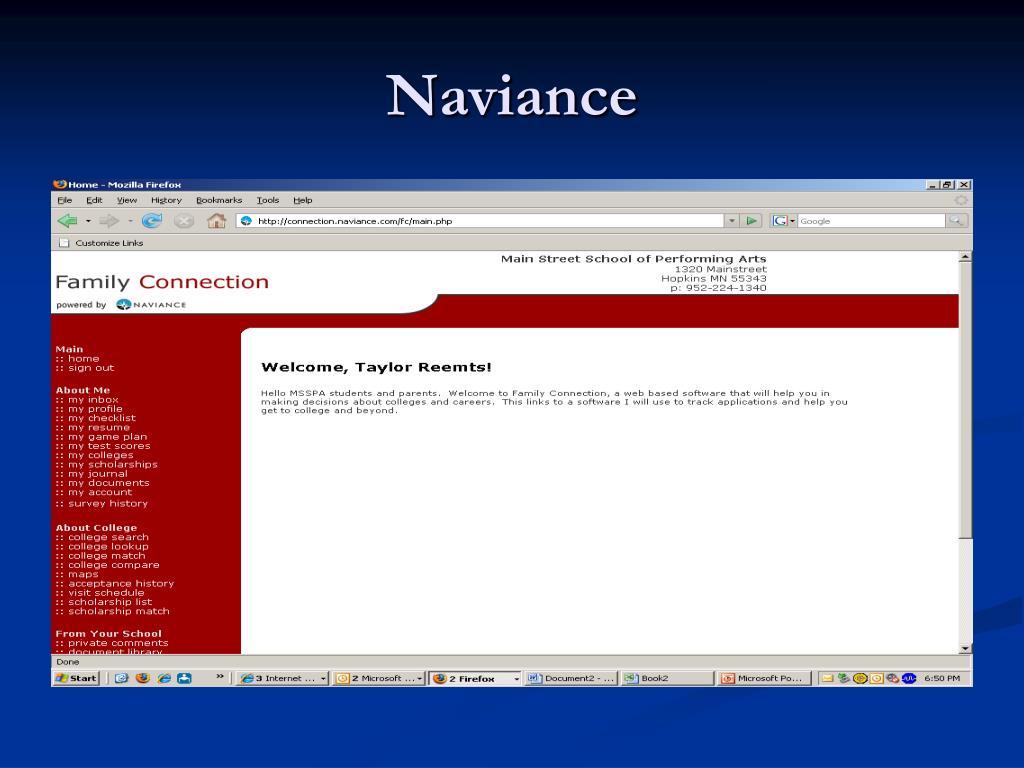Click the Google search box

pos(871,221)
